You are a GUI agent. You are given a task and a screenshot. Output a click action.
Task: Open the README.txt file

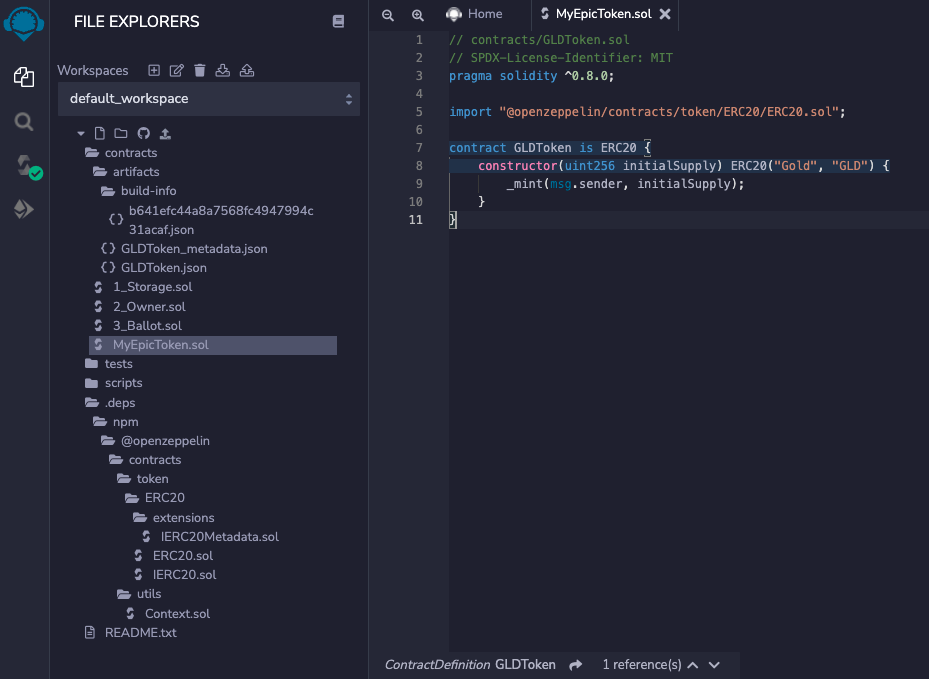coord(140,633)
